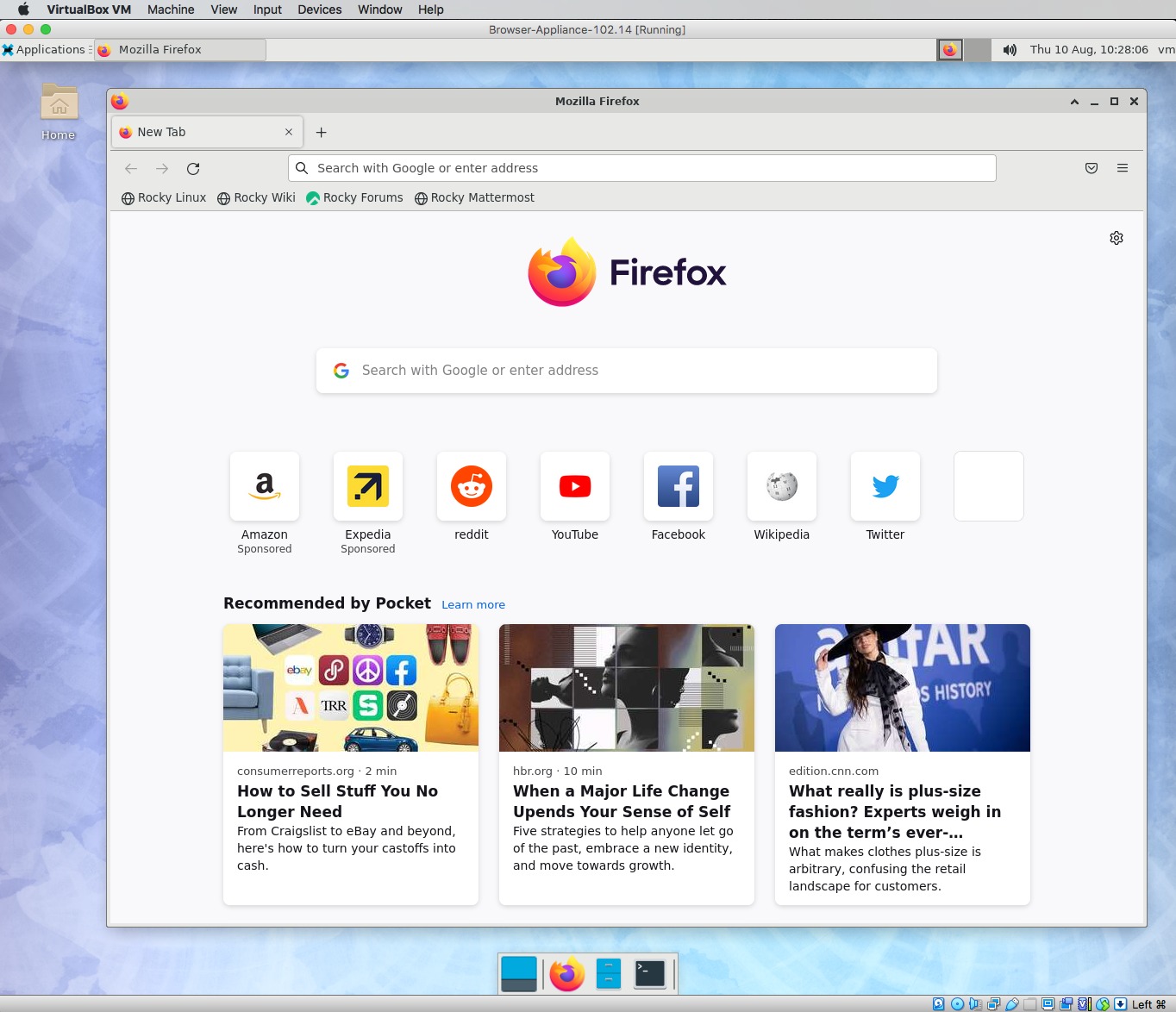
Task: Focus the central Google search box
Action: 627,371
